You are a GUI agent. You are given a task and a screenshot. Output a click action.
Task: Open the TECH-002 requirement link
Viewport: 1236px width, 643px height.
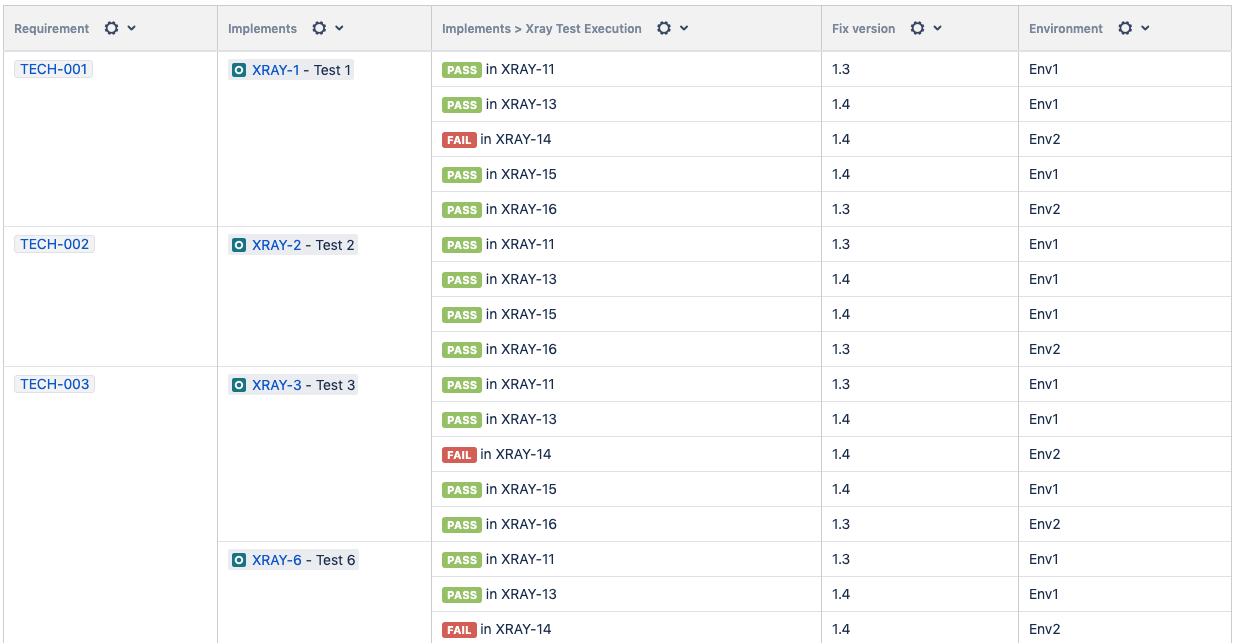[x=54, y=244]
